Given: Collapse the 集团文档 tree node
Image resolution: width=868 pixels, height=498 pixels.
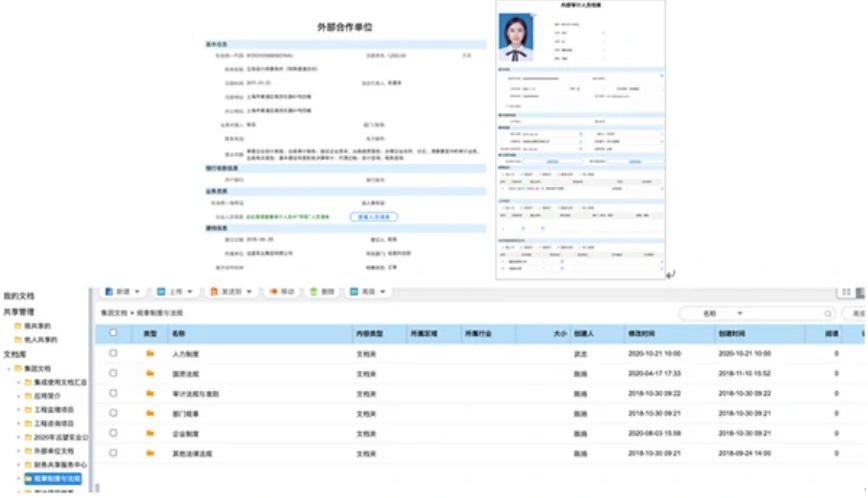Looking at the screenshot, I should (8, 368).
